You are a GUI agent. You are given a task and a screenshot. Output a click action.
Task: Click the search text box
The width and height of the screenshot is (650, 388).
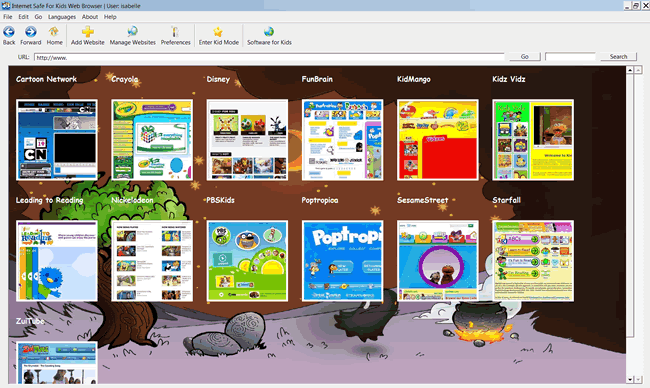tap(570, 56)
